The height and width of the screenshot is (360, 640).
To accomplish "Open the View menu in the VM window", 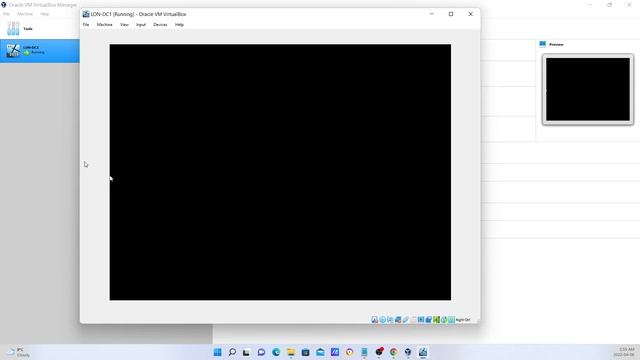I will pos(124,24).
